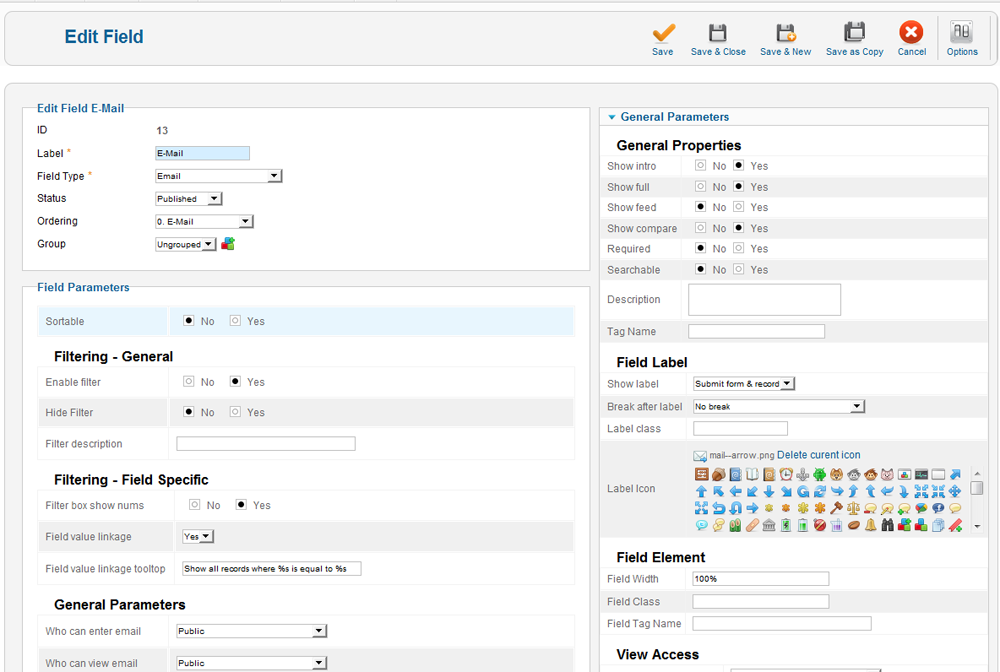Pick the alarm clock label icon
Image resolution: width=1000 pixels, height=672 pixels.
coord(785,475)
